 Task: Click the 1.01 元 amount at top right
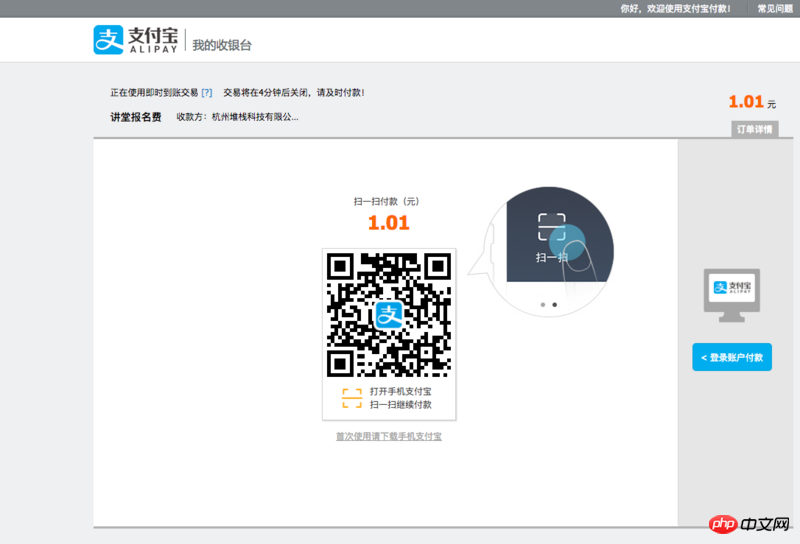coord(752,102)
